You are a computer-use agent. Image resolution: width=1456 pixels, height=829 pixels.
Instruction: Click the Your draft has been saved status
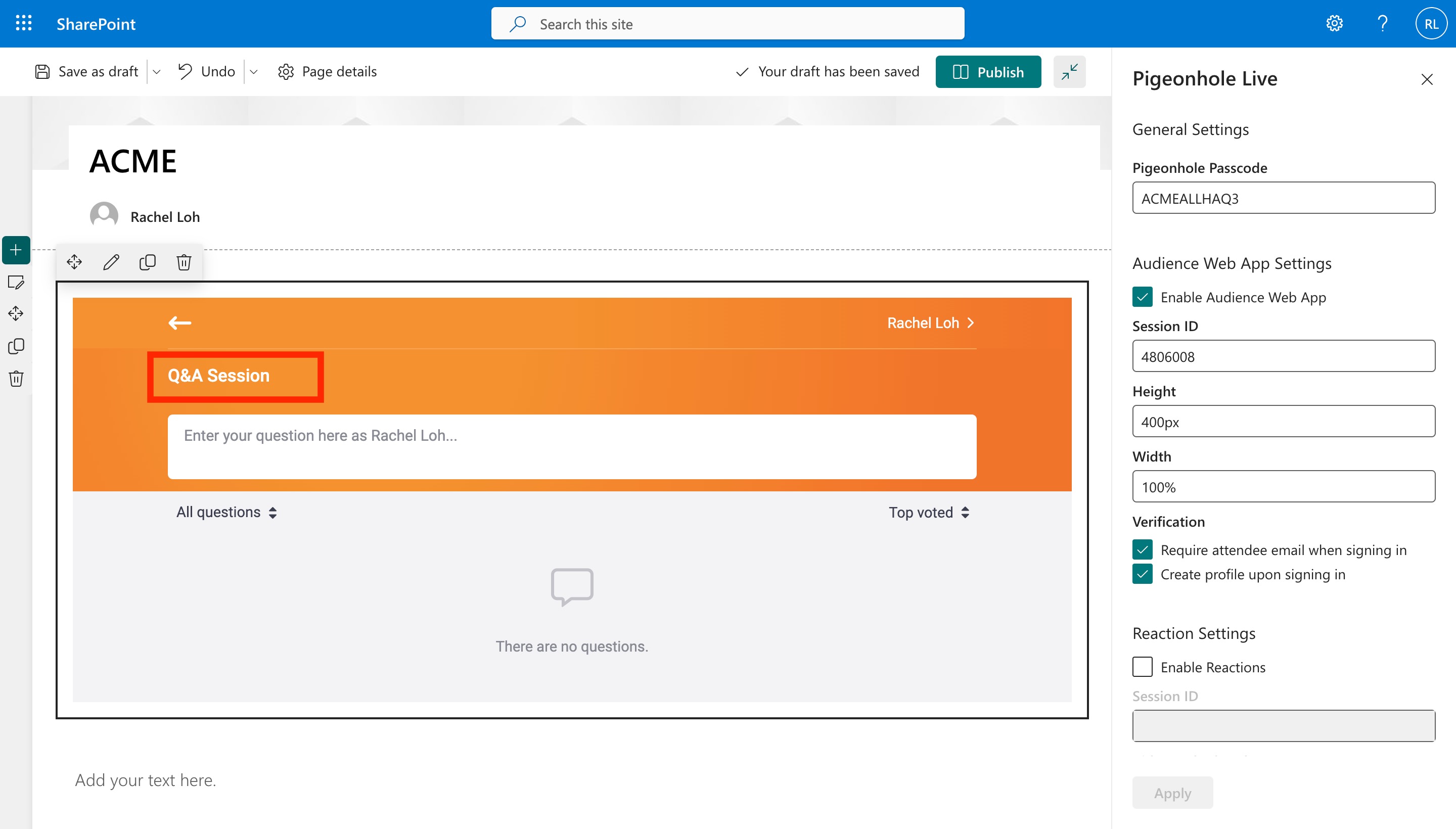point(828,71)
